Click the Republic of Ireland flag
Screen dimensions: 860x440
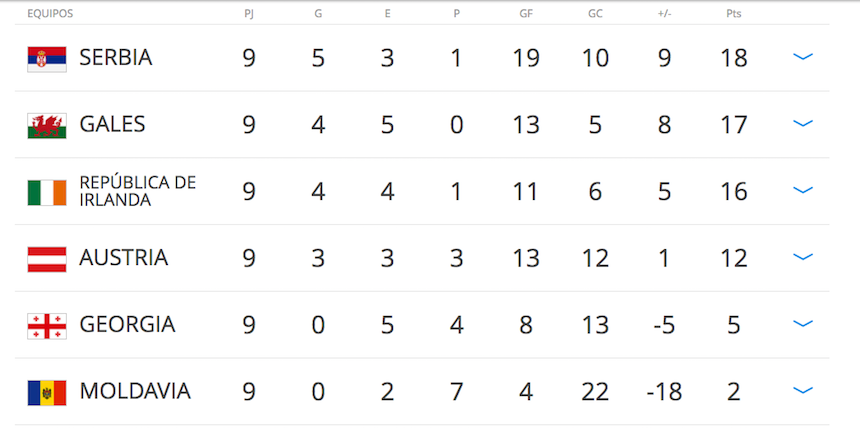click(47, 192)
